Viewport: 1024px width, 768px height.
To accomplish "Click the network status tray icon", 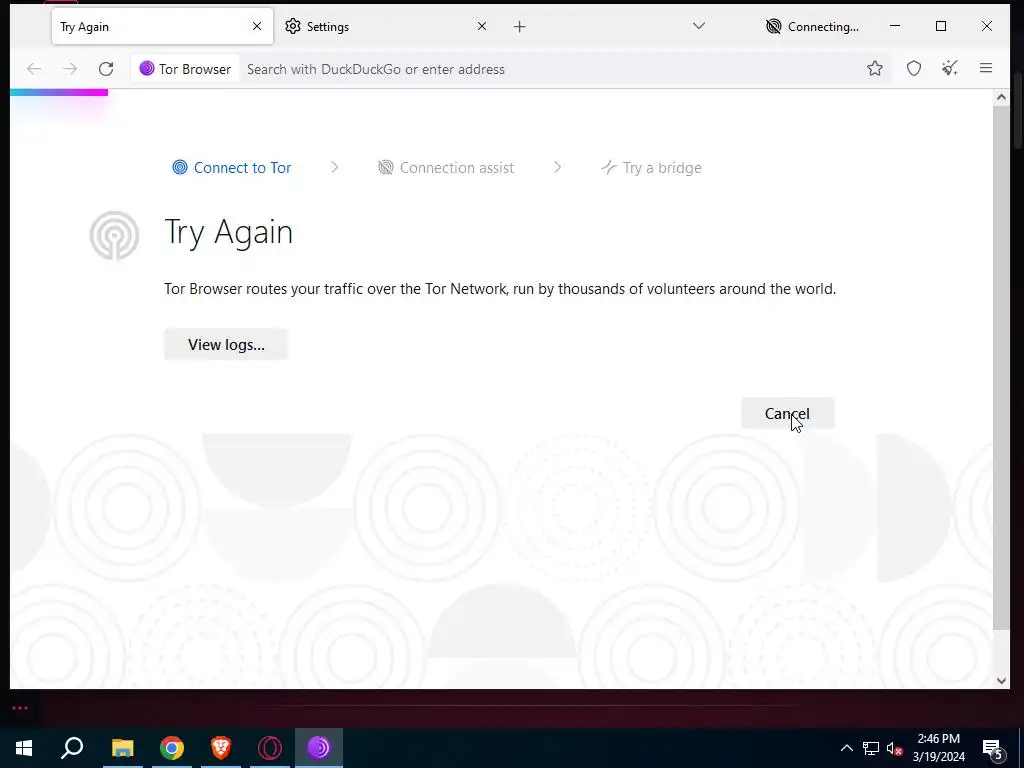I will click(x=871, y=748).
